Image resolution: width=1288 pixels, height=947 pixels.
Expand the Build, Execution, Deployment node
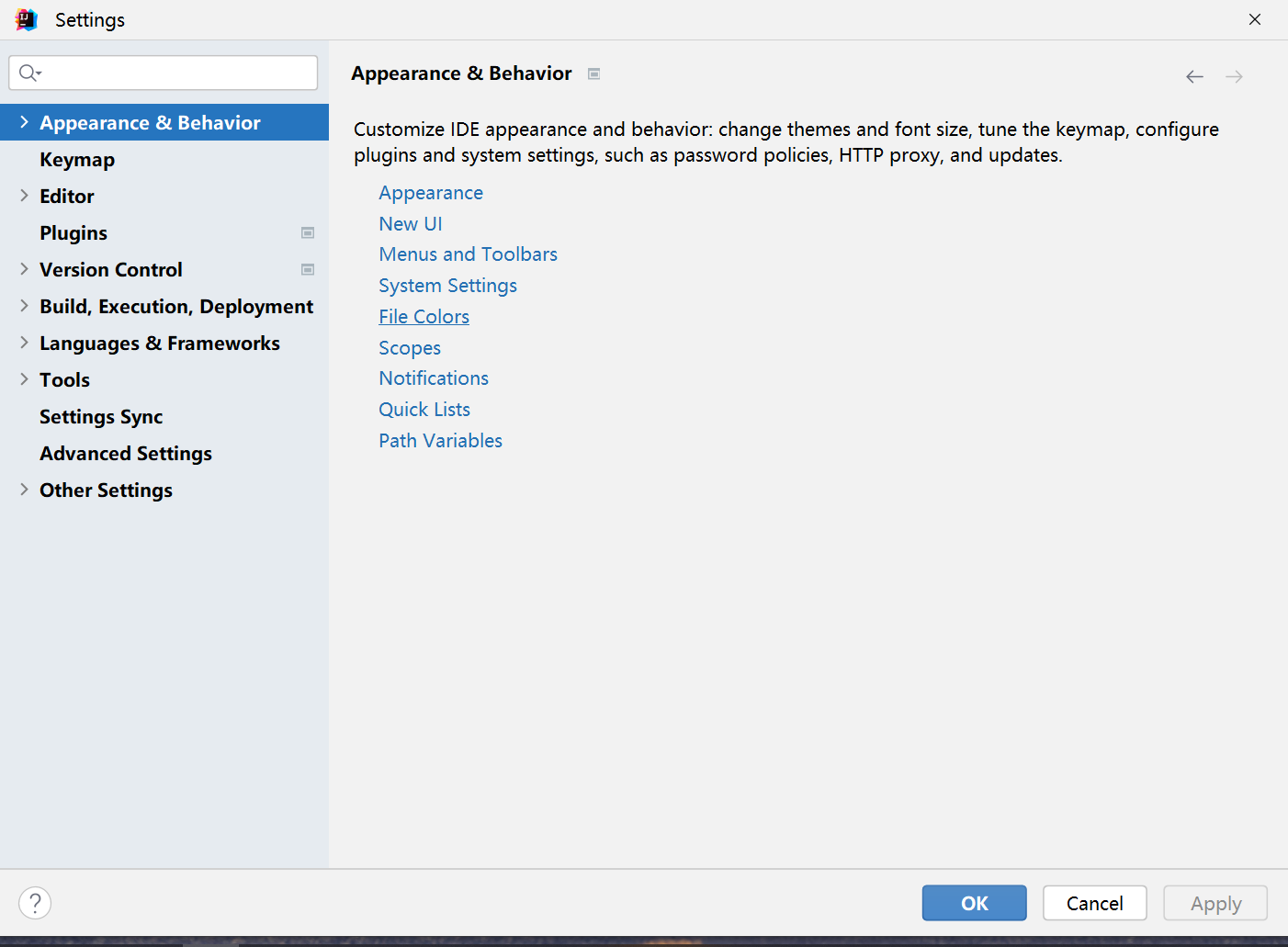(24, 306)
